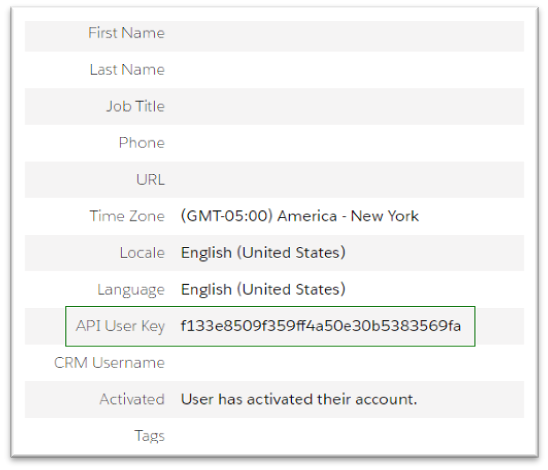This screenshot has height=470, width=548.
Task: Select the (GMT-05:00) America - New York value
Action: 300,216
